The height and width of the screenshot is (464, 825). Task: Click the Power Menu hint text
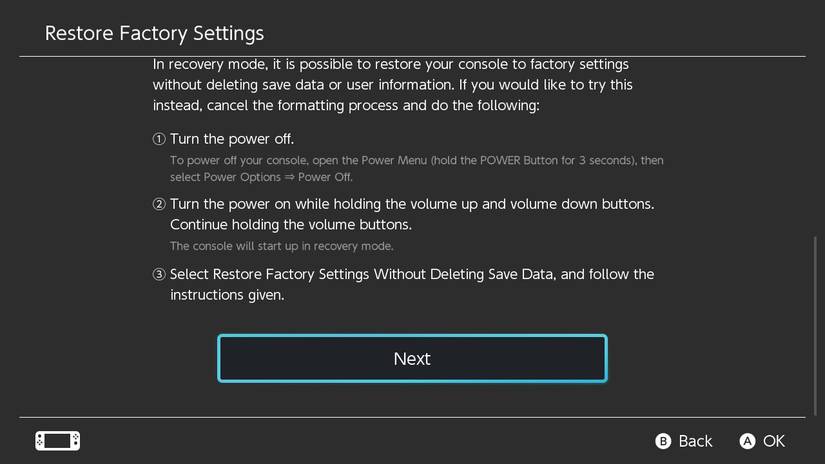pyautogui.click(x=416, y=160)
